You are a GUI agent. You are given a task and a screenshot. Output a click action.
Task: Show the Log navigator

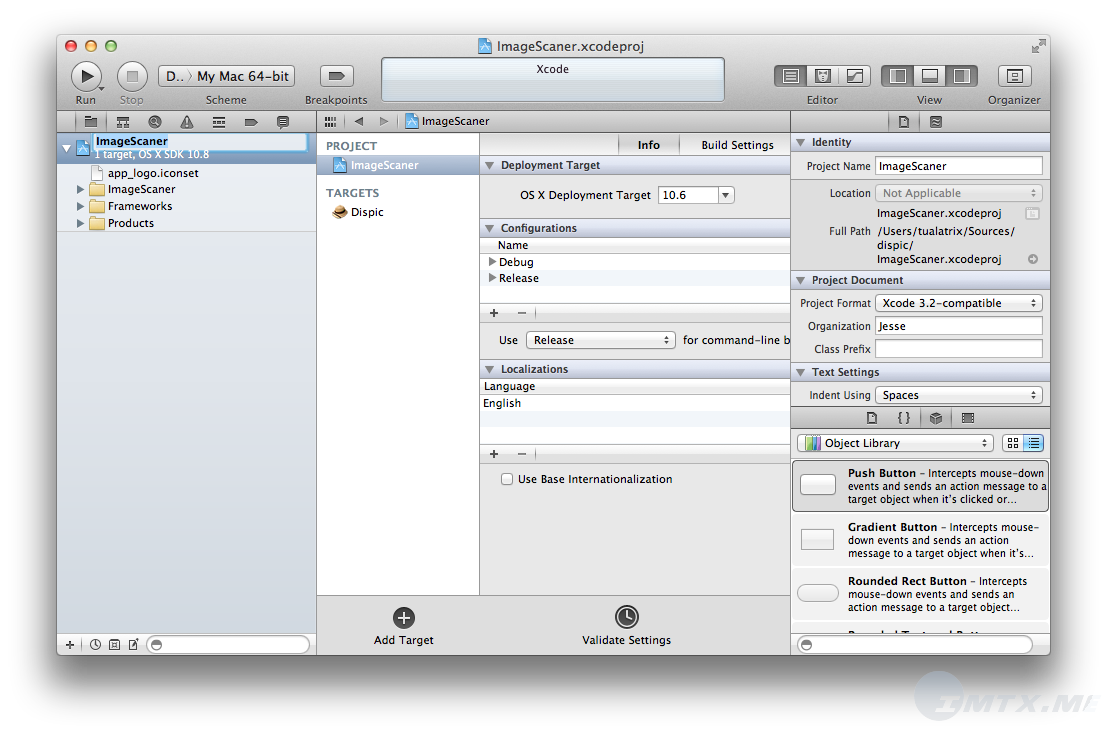(x=282, y=121)
